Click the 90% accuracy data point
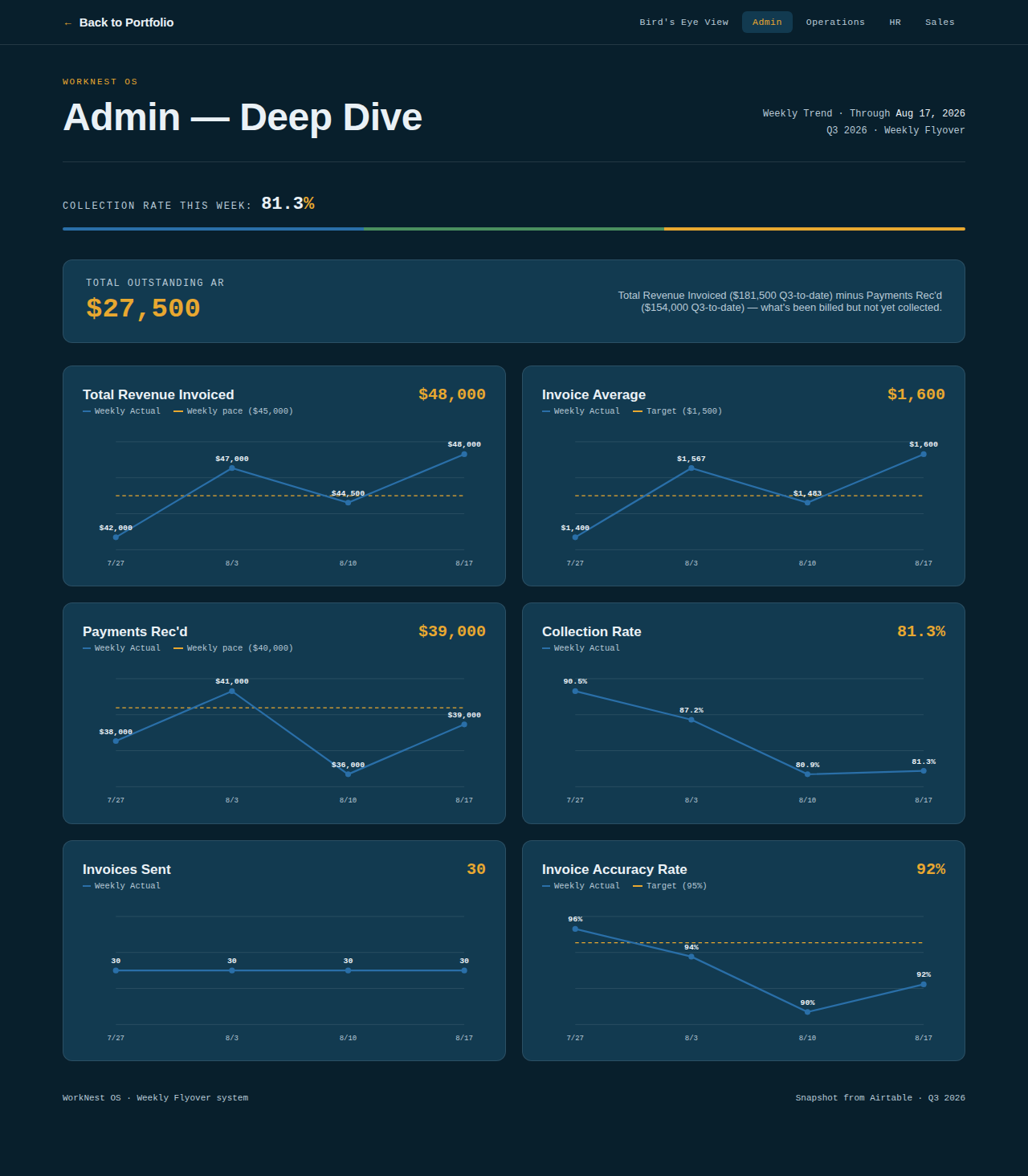The width and height of the screenshot is (1028, 1176). pos(807,1012)
